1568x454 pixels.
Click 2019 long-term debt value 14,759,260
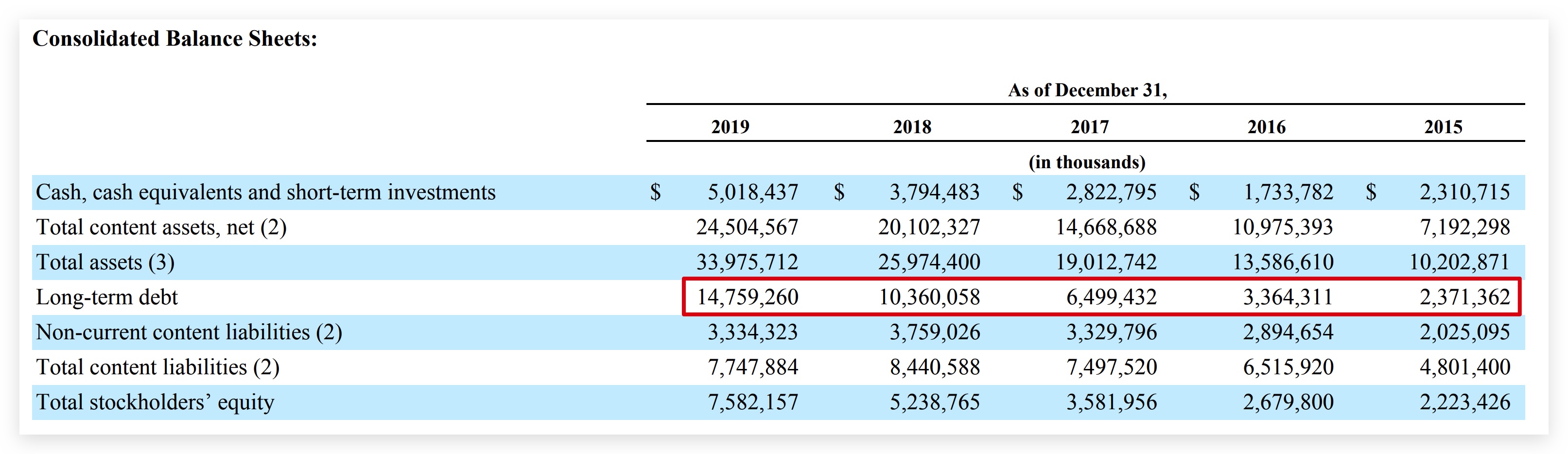(x=747, y=297)
